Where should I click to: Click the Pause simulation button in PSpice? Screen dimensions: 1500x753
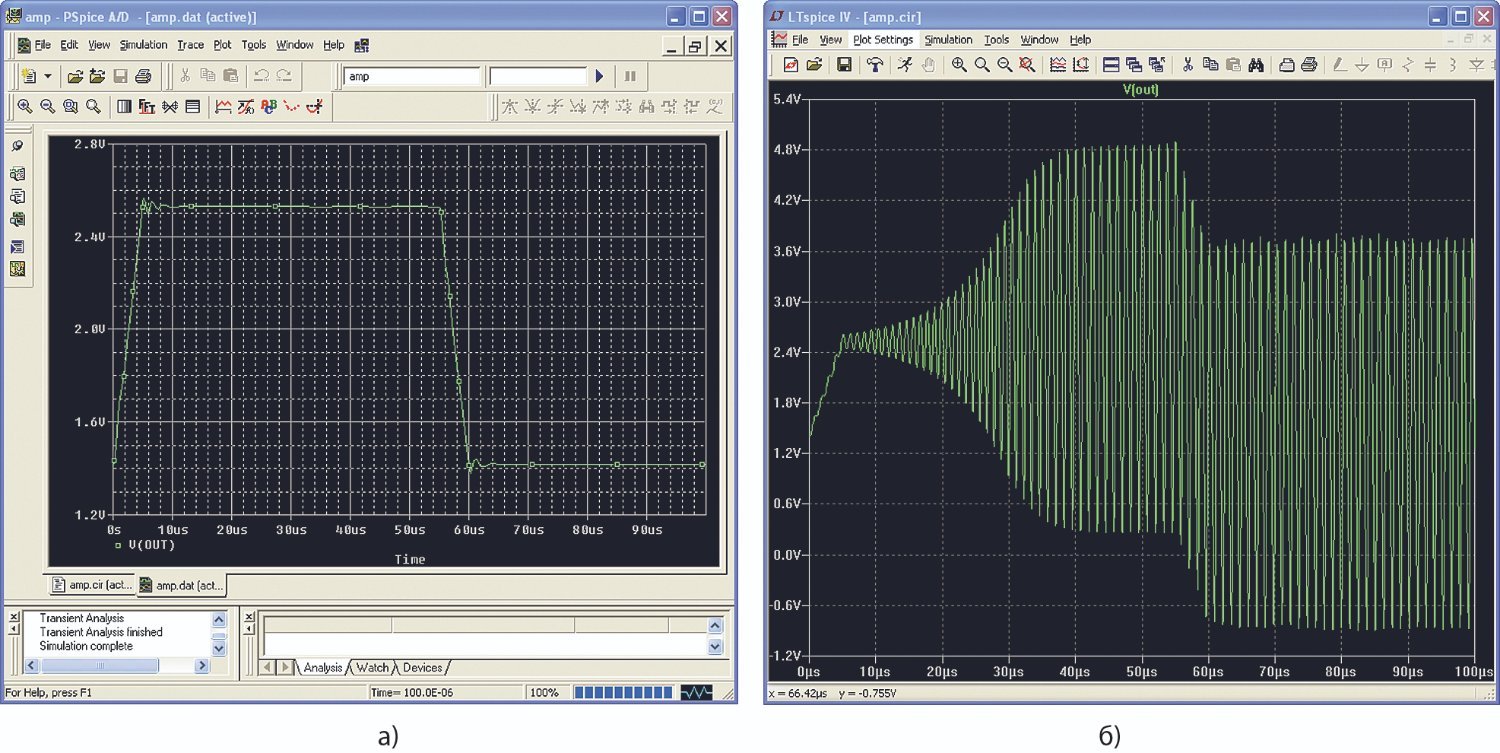pos(630,76)
